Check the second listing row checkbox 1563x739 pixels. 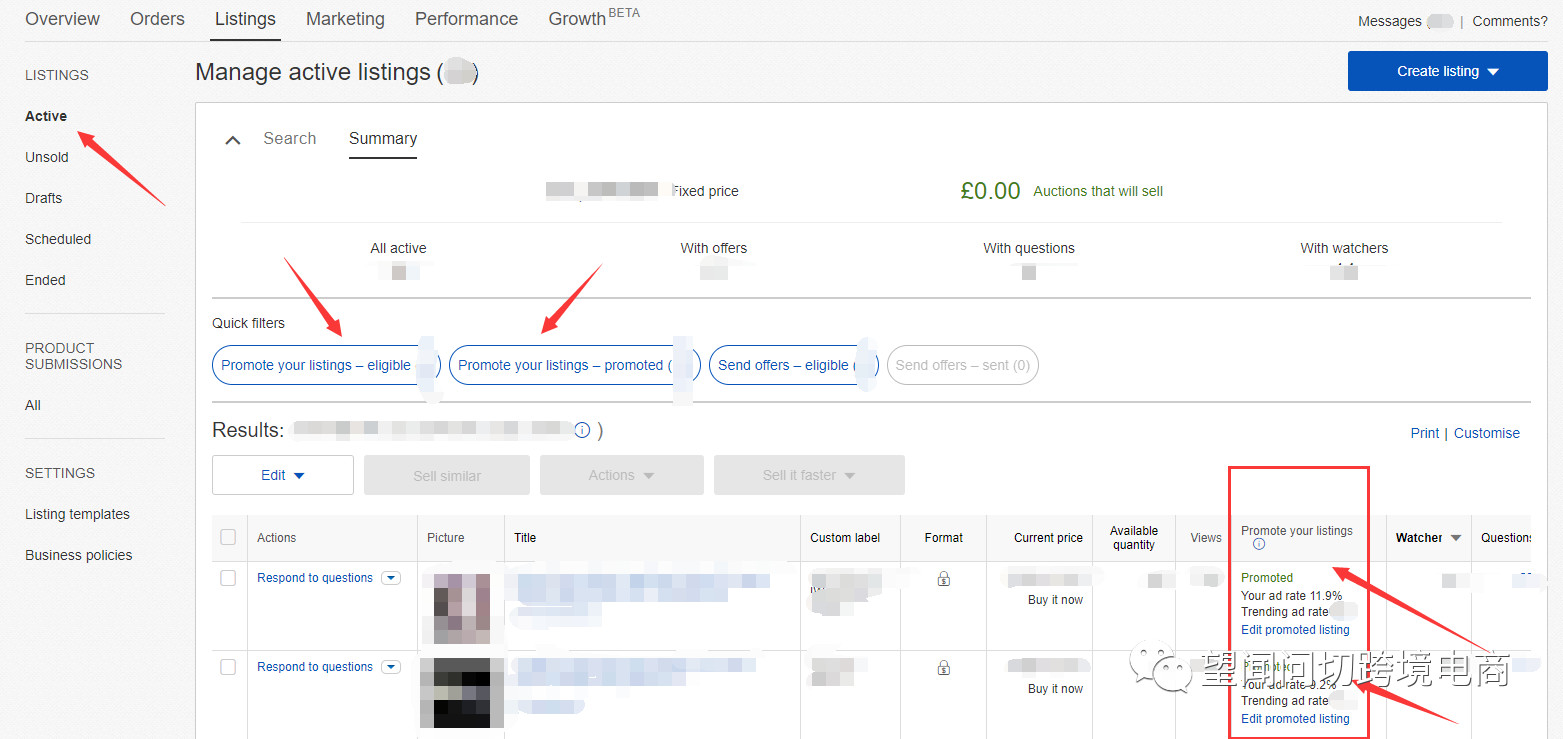pos(228,667)
